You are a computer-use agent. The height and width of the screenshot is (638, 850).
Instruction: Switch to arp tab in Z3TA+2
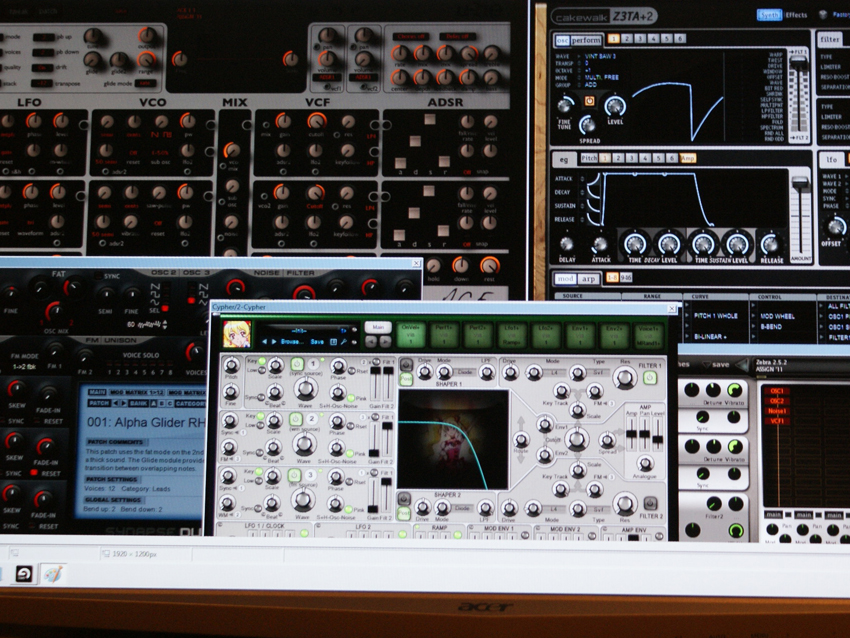588,279
